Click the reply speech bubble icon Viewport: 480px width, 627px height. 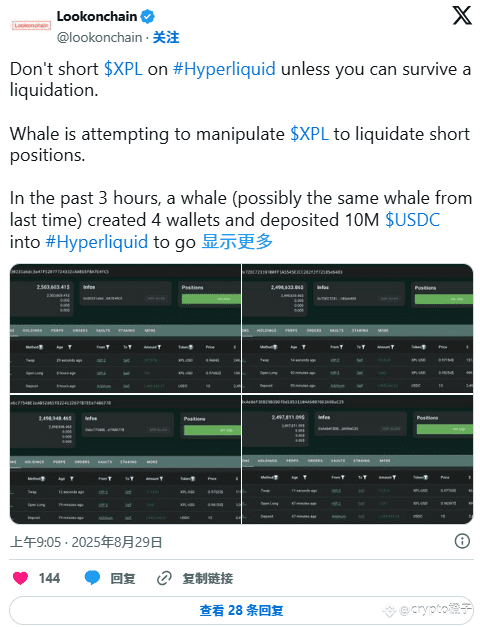[x=92, y=578]
